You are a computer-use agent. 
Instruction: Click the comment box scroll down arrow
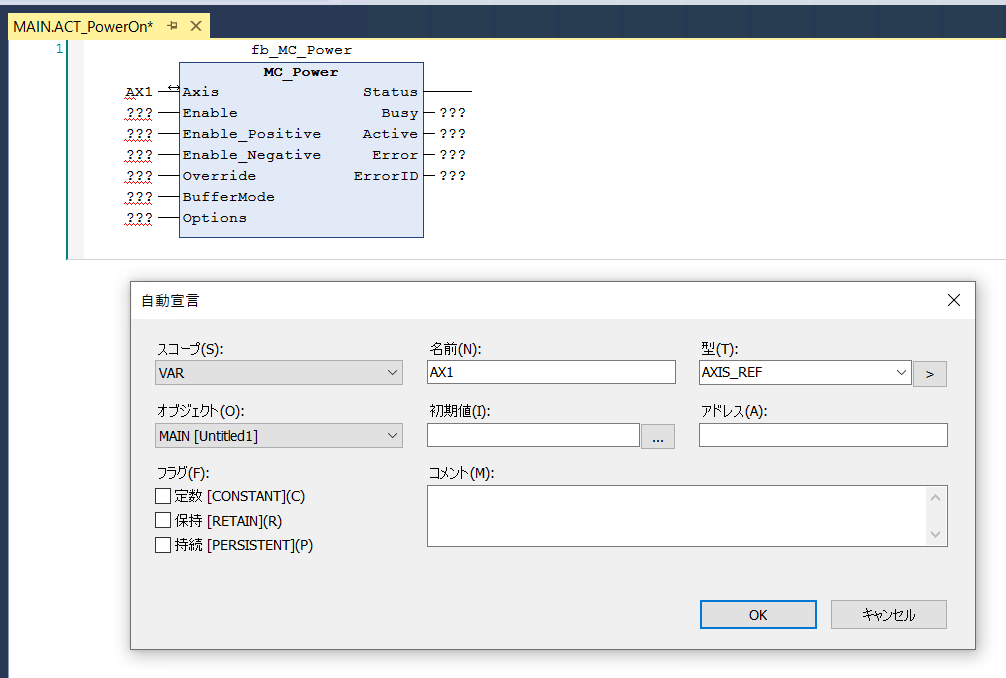[x=935, y=534]
